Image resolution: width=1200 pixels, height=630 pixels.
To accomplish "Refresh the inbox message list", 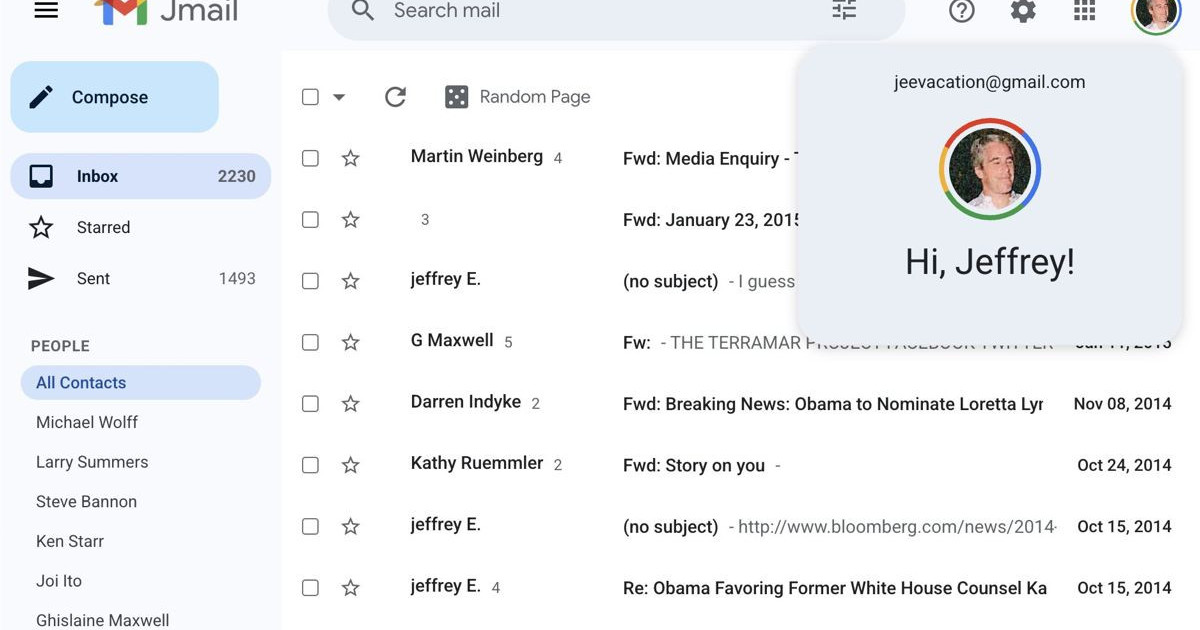I will [x=395, y=97].
